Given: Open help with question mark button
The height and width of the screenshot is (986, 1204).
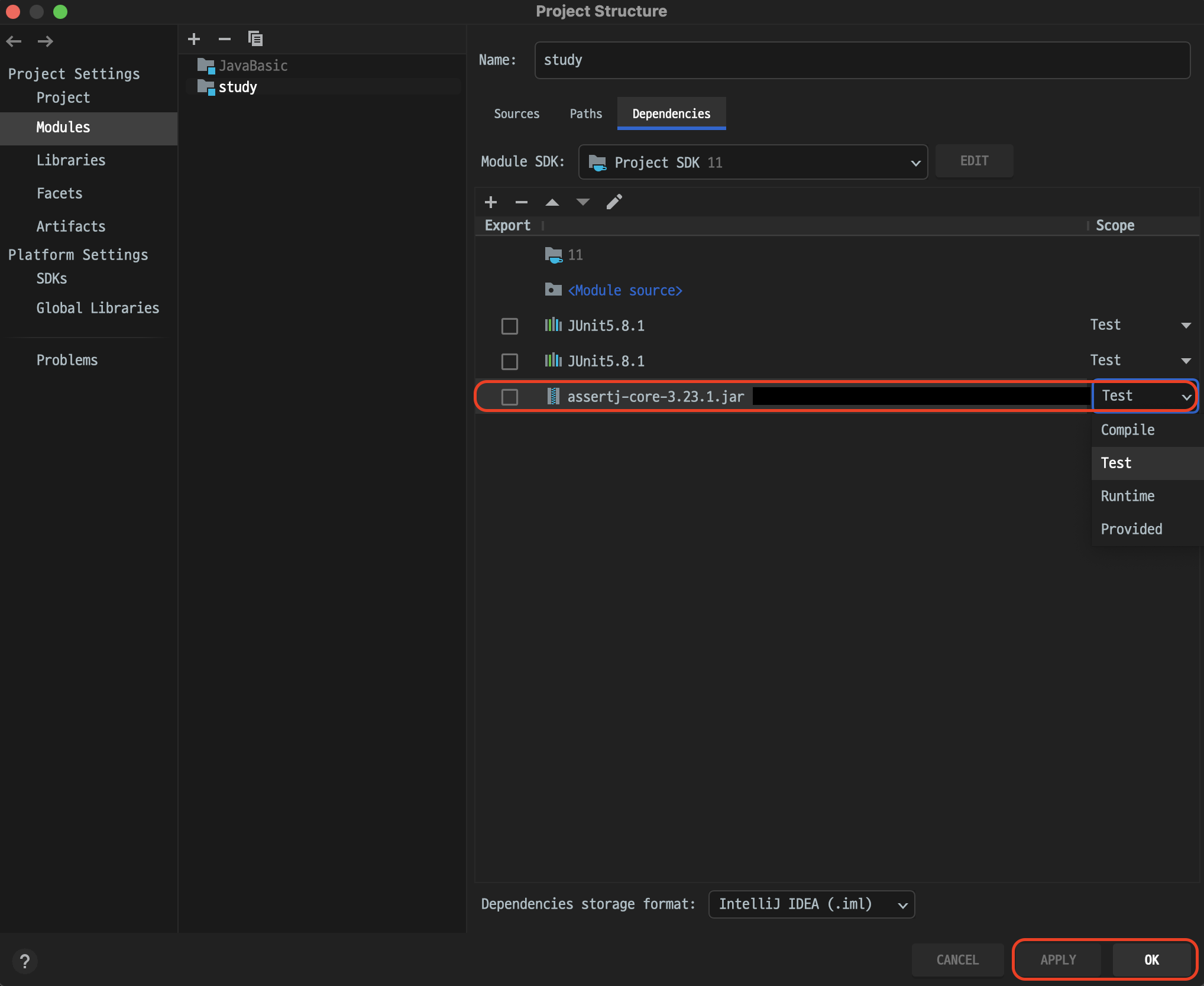Looking at the screenshot, I should (25, 961).
